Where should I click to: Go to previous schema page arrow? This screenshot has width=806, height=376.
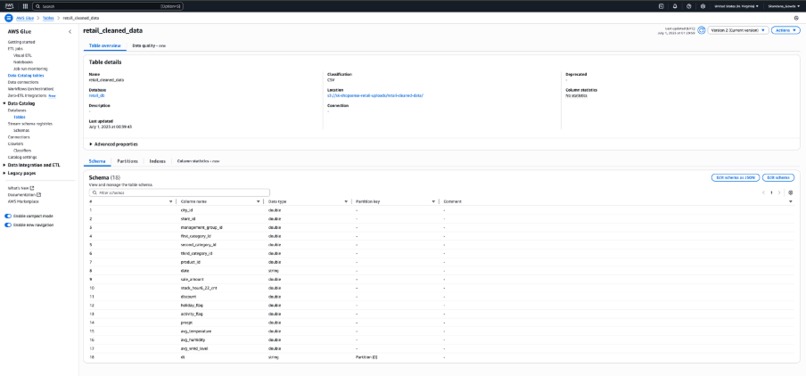click(763, 192)
